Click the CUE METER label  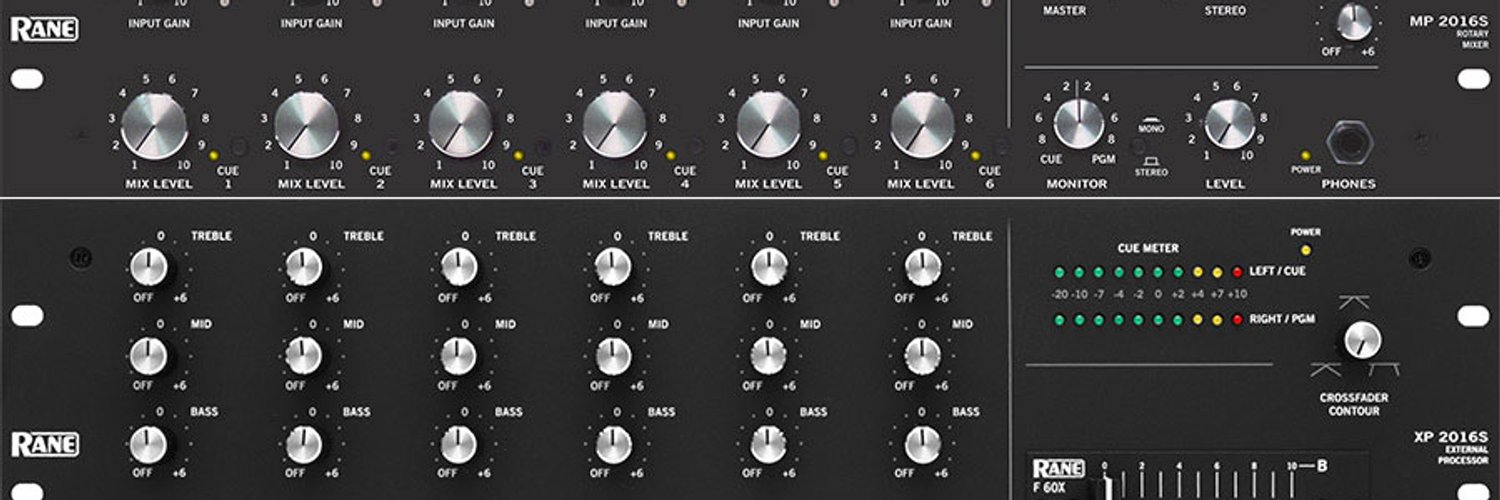click(1147, 248)
